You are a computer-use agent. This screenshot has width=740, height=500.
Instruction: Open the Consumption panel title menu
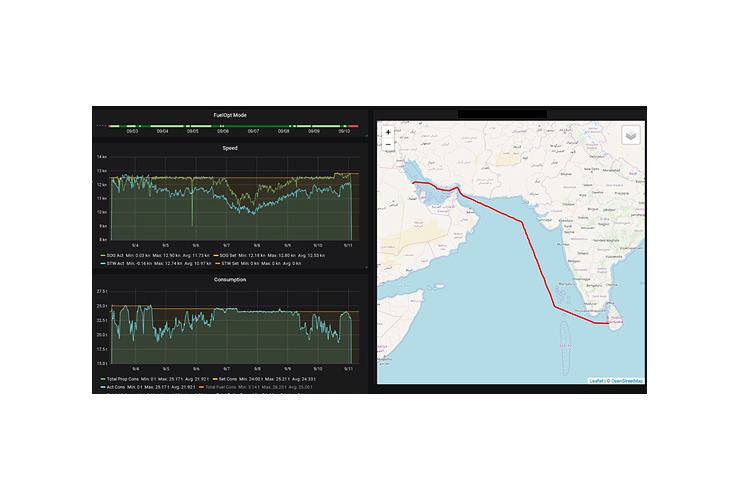coord(230,279)
